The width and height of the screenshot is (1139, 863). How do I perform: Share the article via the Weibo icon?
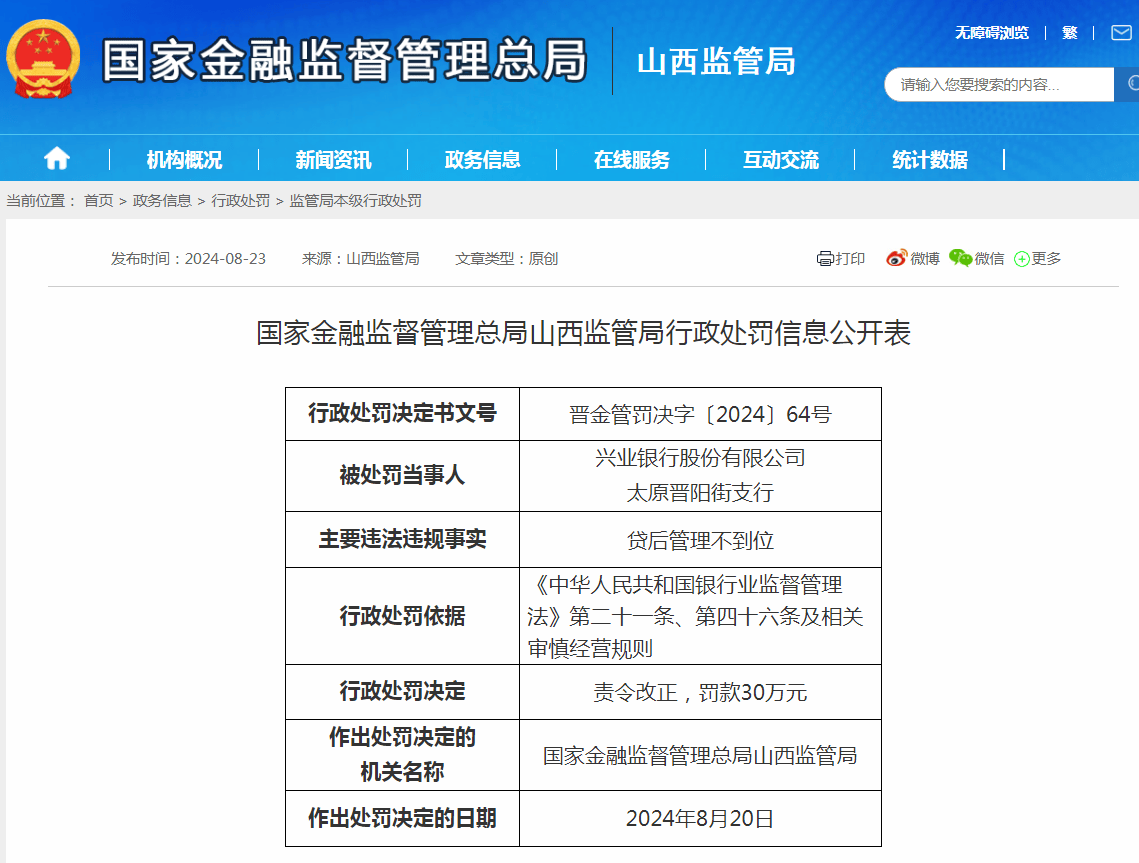pyautogui.click(x=895, y=258)
